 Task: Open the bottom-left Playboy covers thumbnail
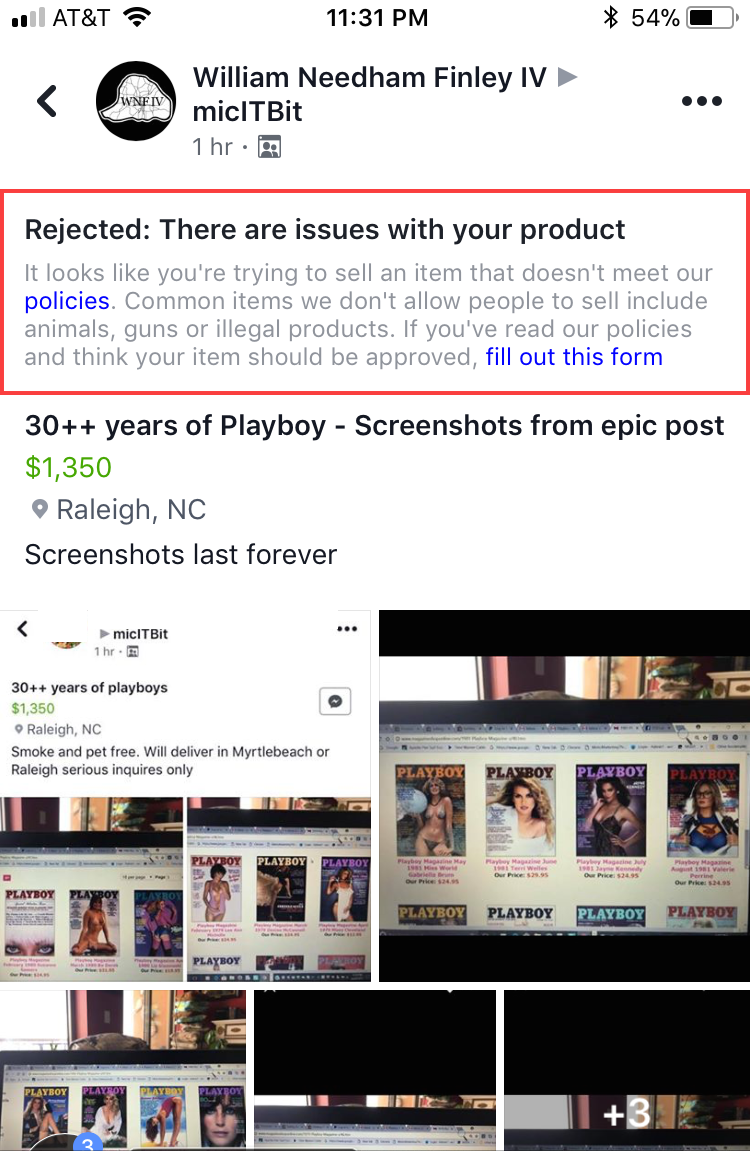(123, 1070)
